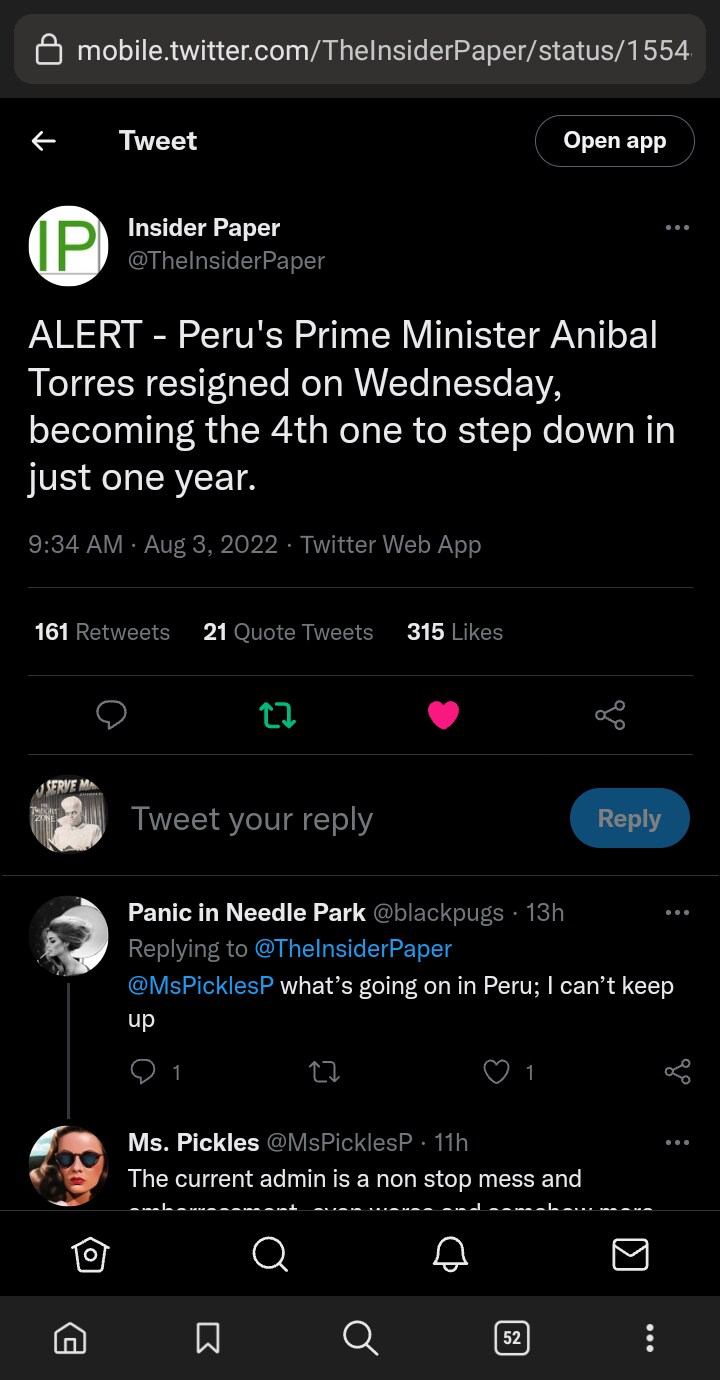Open the Twitter search tab

[x=270, y=1254]
